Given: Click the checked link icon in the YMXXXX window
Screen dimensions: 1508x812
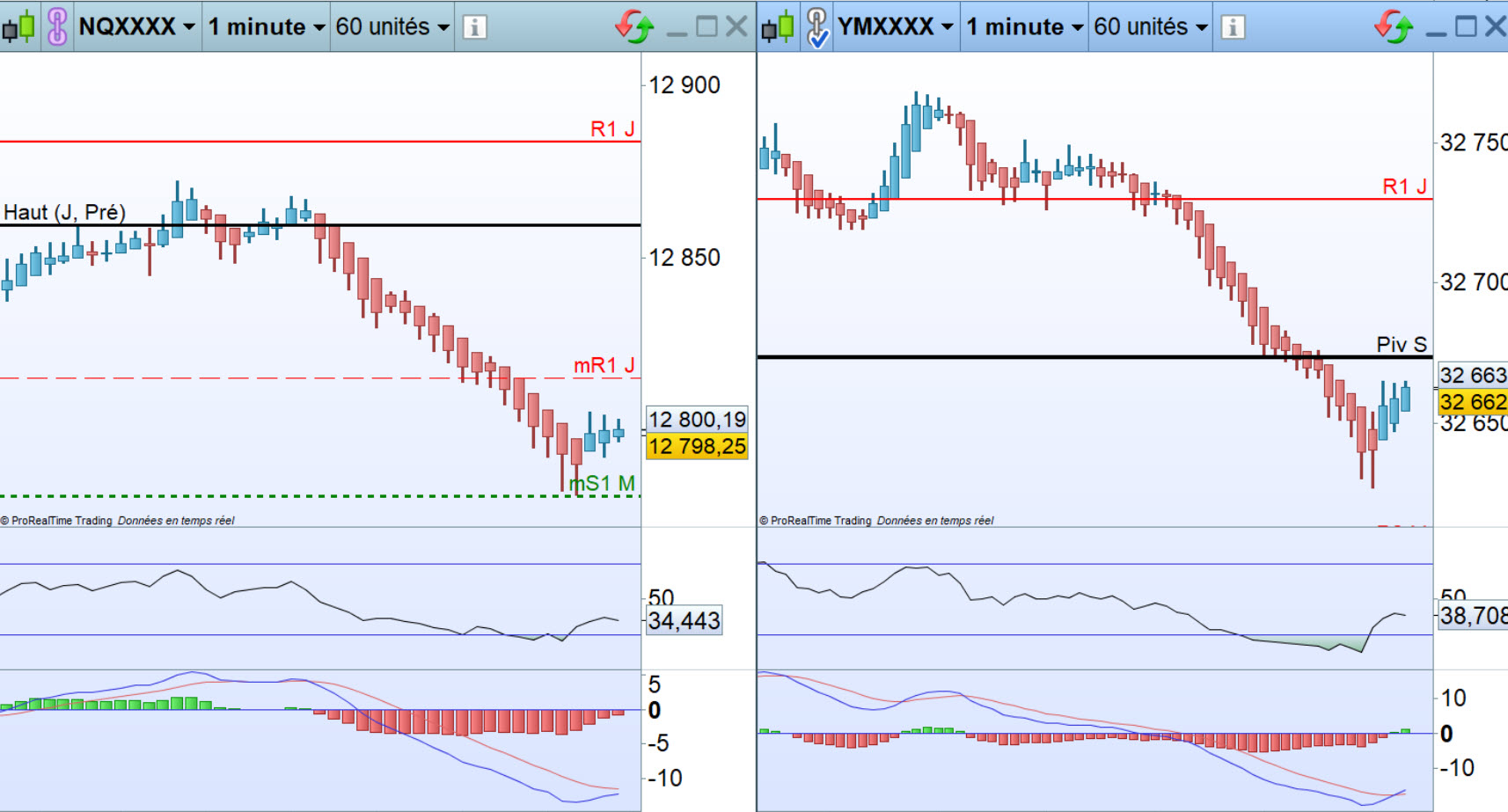Looking at the screenshot, I should click(817, 27).
